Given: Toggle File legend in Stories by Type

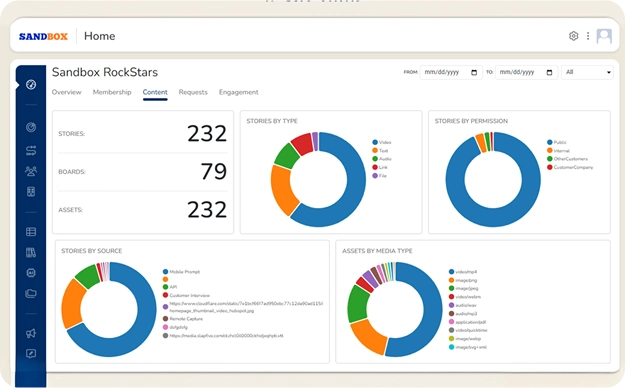Looking at the screenshot, I should (379, 176).
